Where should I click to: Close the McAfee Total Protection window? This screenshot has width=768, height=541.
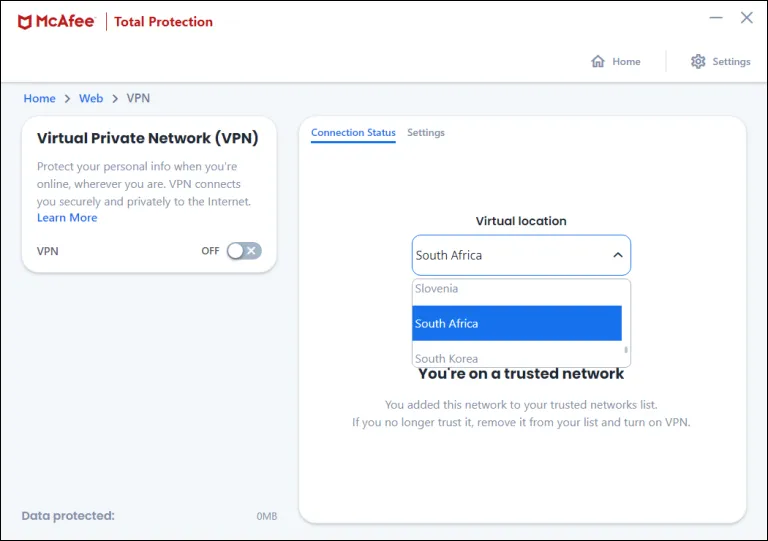click(x=746, y=17)
